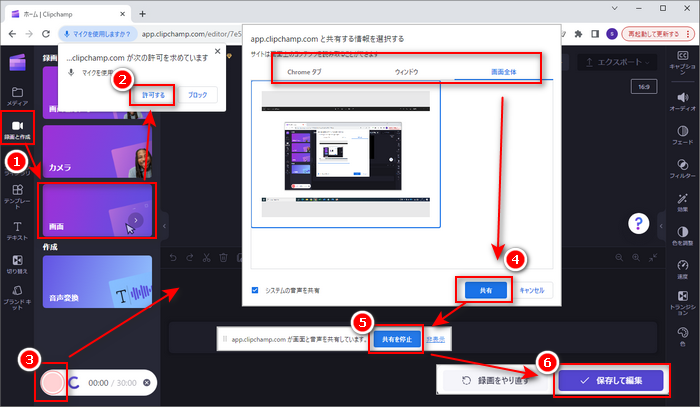Select the Chrome タブ sharing tab
Viewport: 700px width, 407px height.
point(305,72)
